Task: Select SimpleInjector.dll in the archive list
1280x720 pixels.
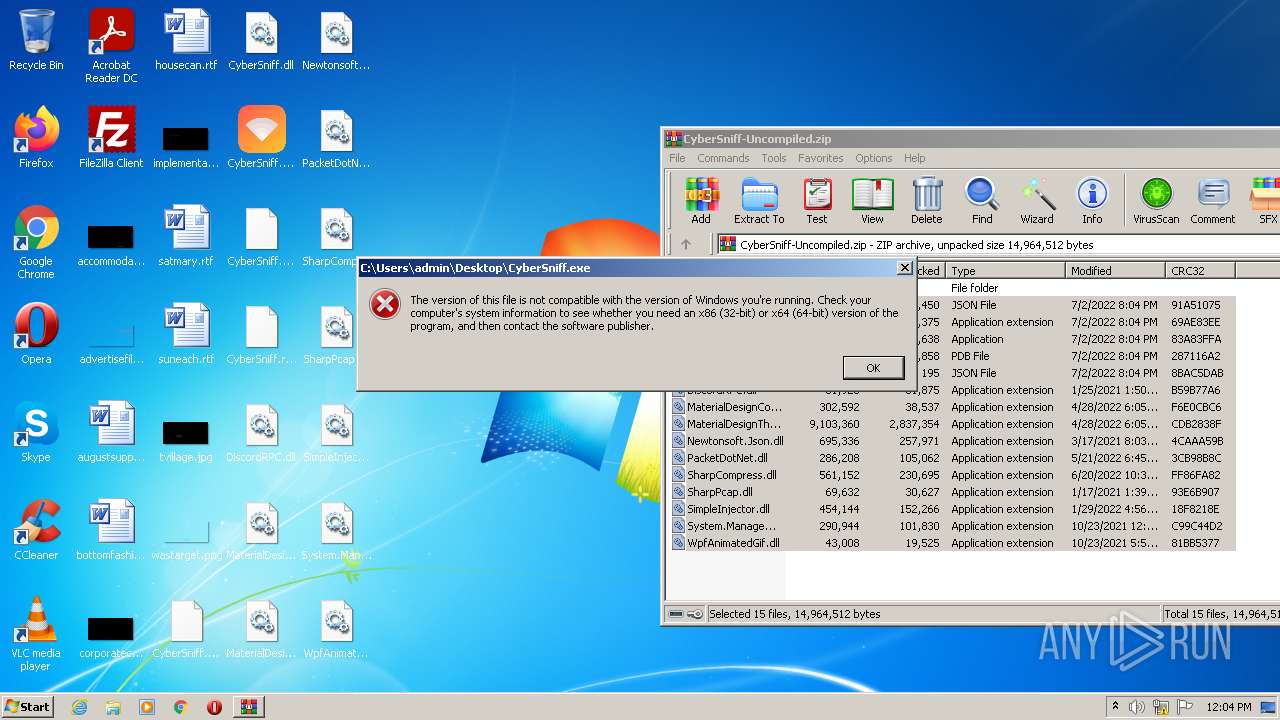Action: pyautogui.click(x=953, y=509)
